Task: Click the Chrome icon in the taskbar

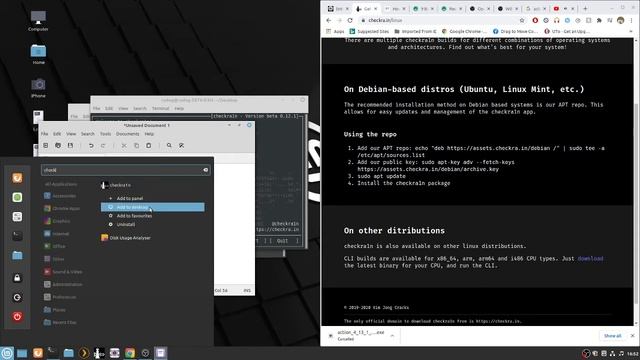Action: (130, 353)
